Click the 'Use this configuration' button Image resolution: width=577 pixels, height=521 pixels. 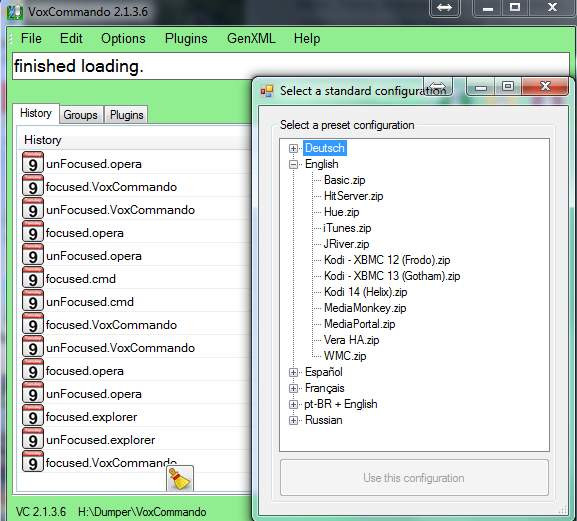pyautogui.click(x=414, y=478)
